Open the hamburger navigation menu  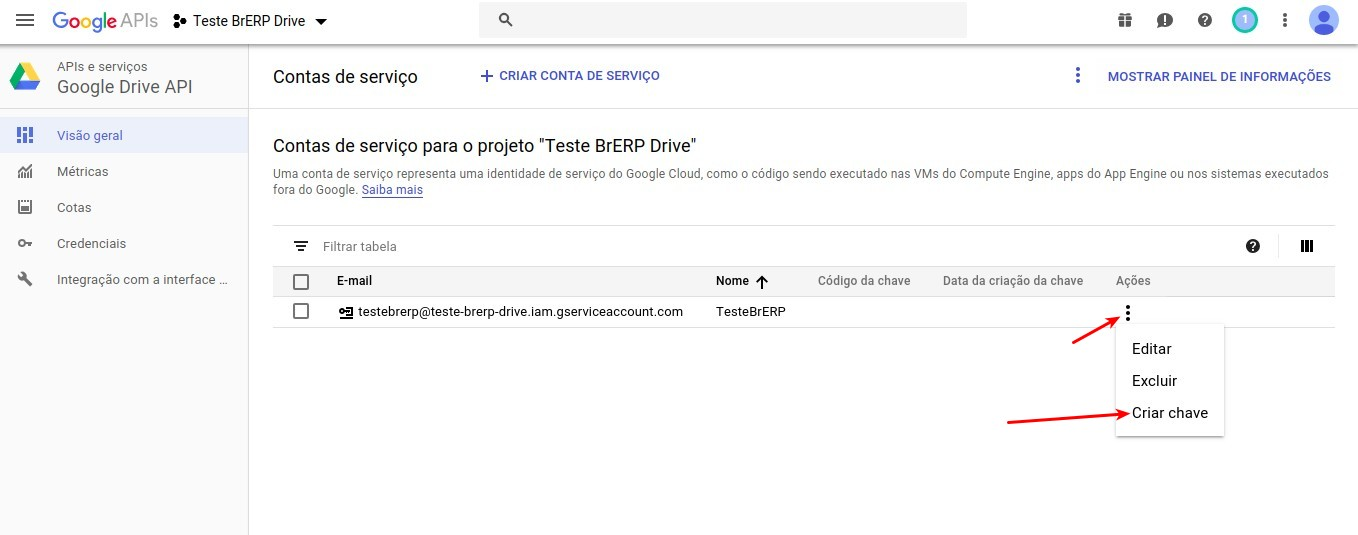pos(26,20)
